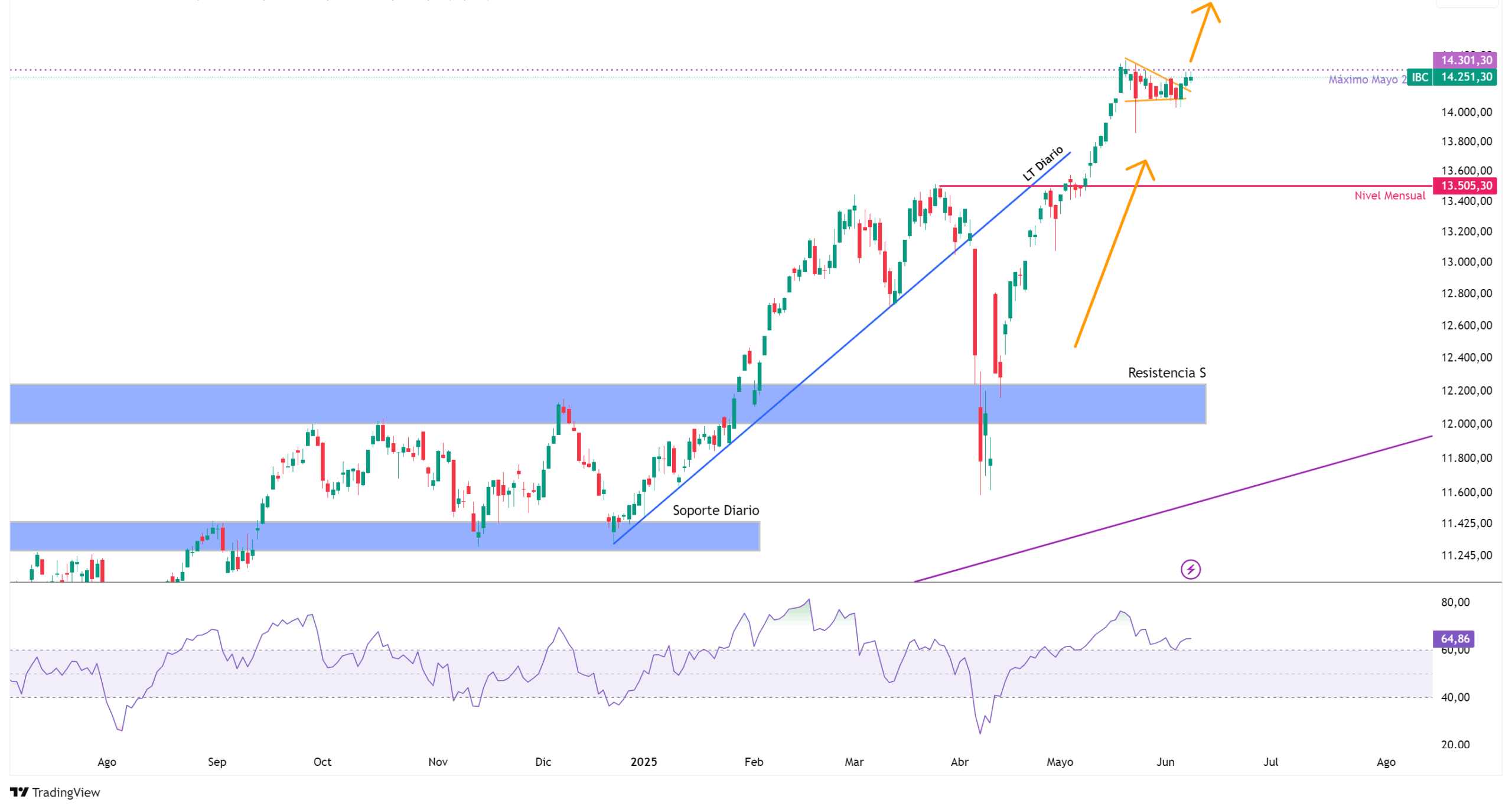The width and height of the screenshot is (1512, 809).
Task: Select the large lower orange arrow
Action: click(x=1110, y=254)
